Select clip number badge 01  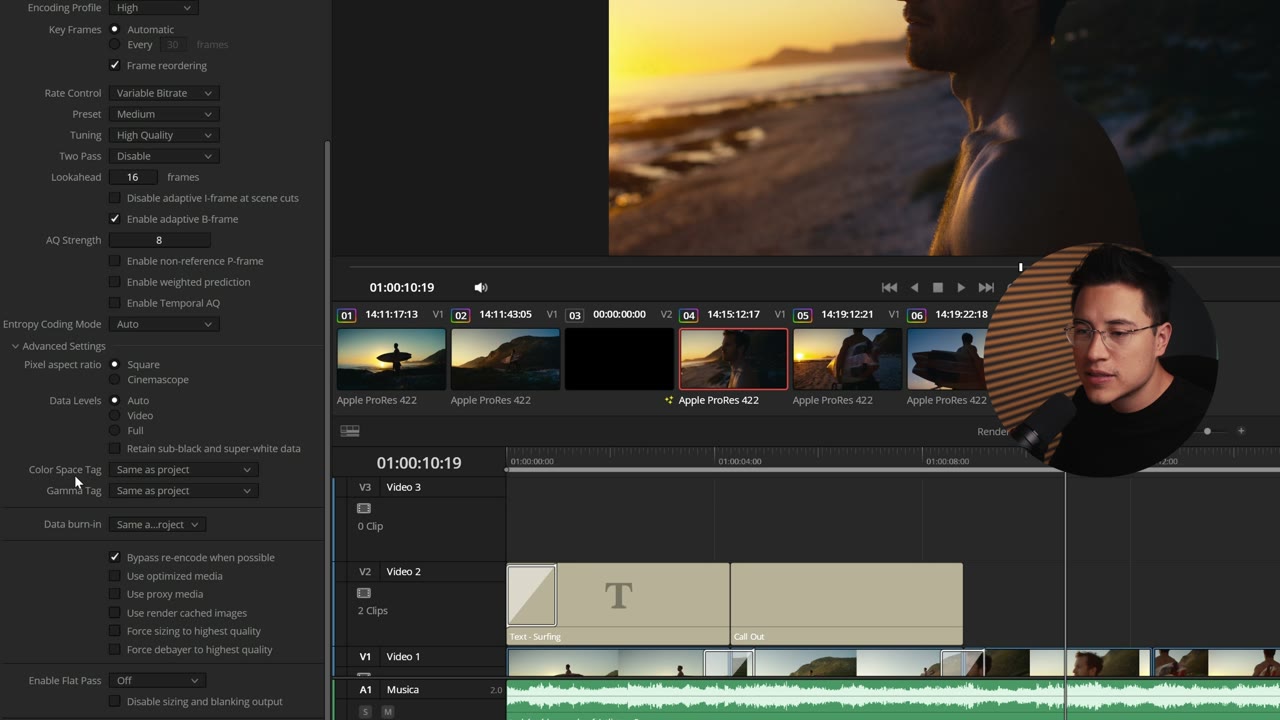(346, 315)
